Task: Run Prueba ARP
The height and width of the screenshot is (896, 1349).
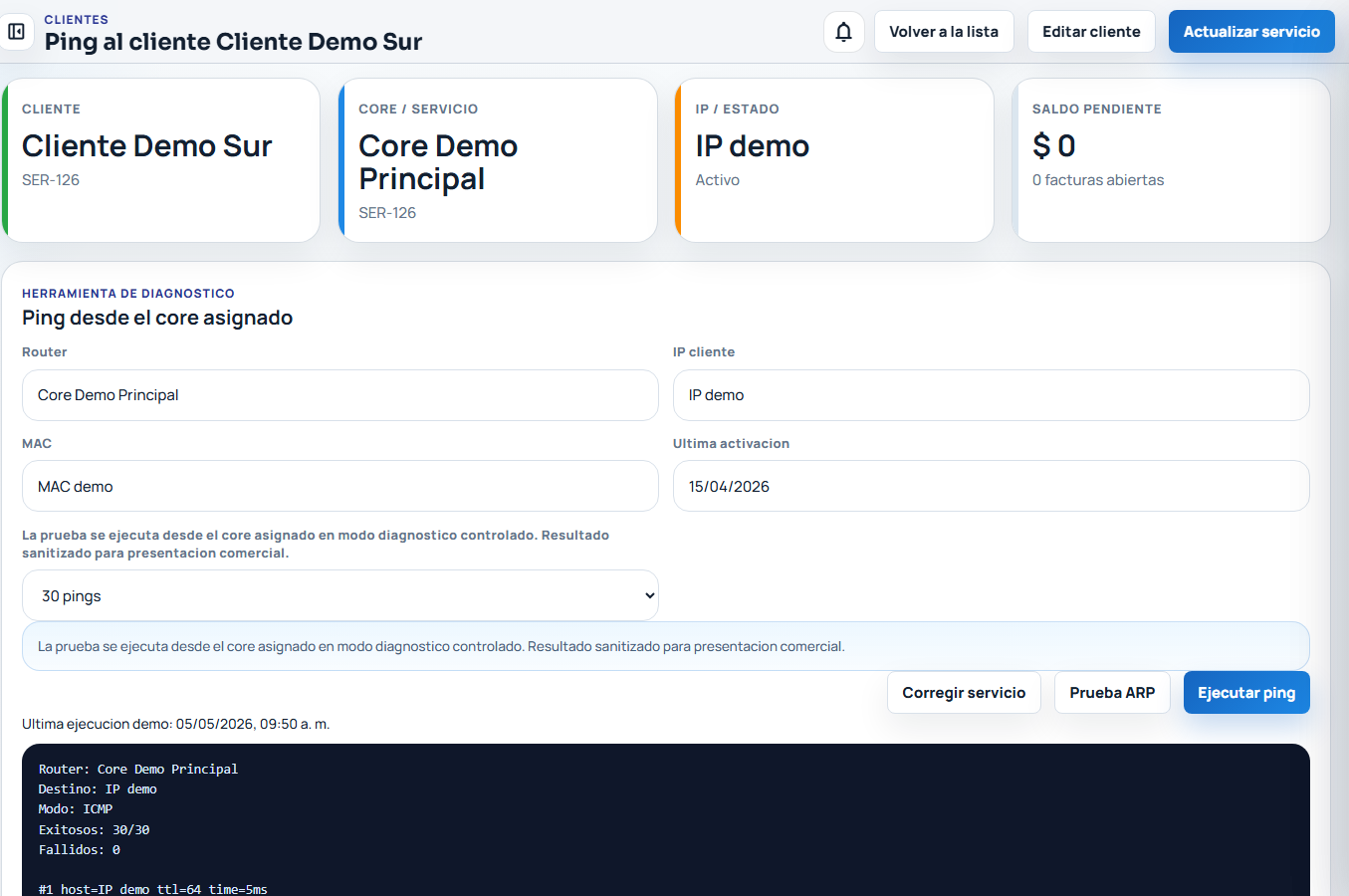Action: pyautogui.click(x=1112, y=693)
